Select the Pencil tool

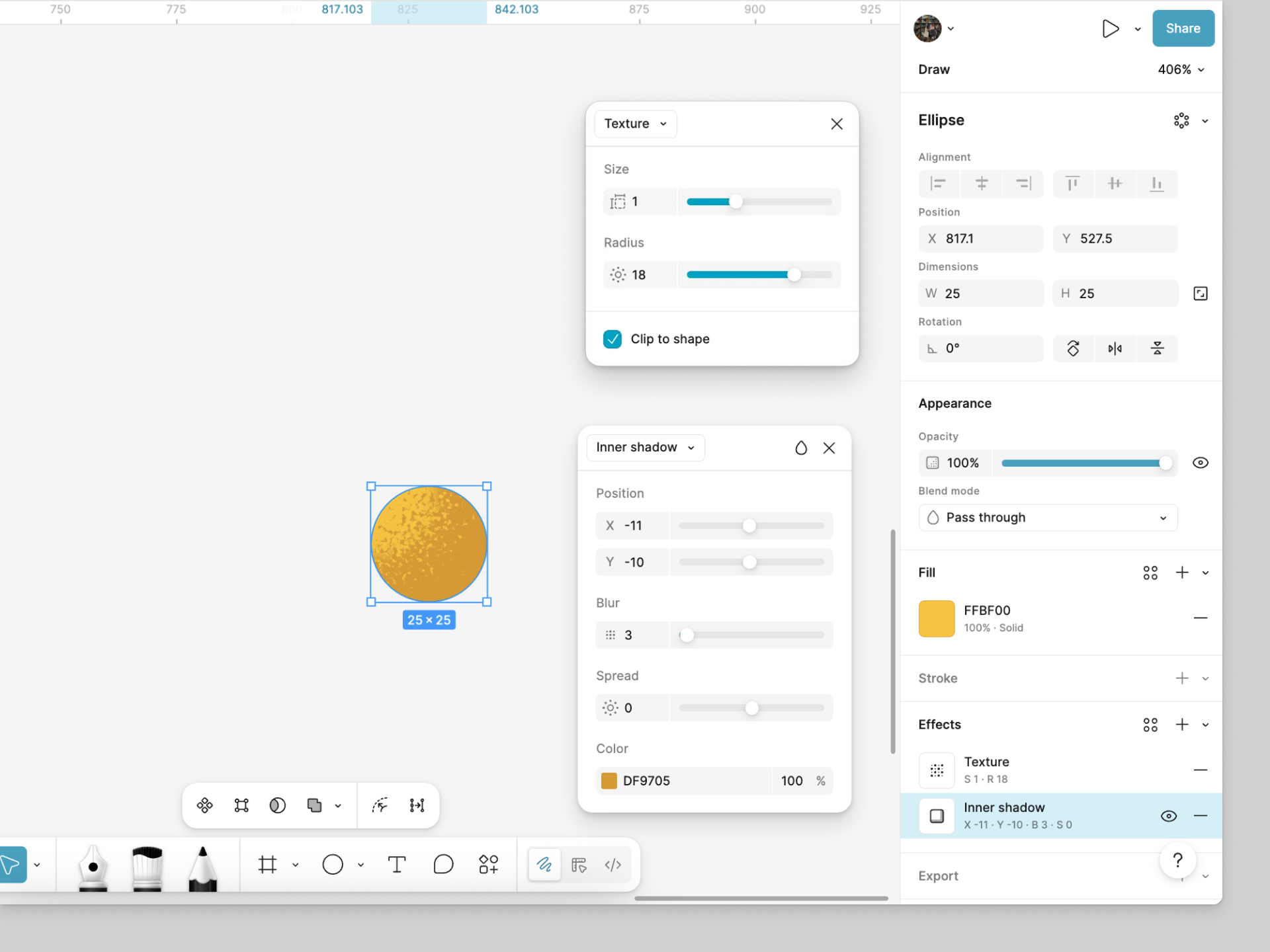pos(202,866)
